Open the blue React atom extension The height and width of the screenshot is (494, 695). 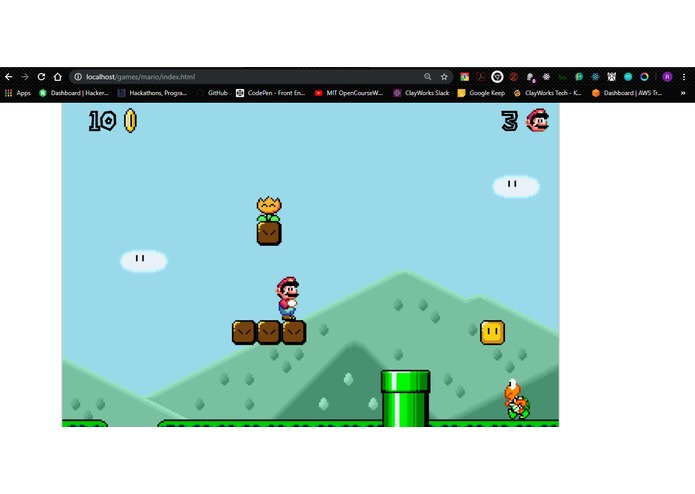pos(595,77)
